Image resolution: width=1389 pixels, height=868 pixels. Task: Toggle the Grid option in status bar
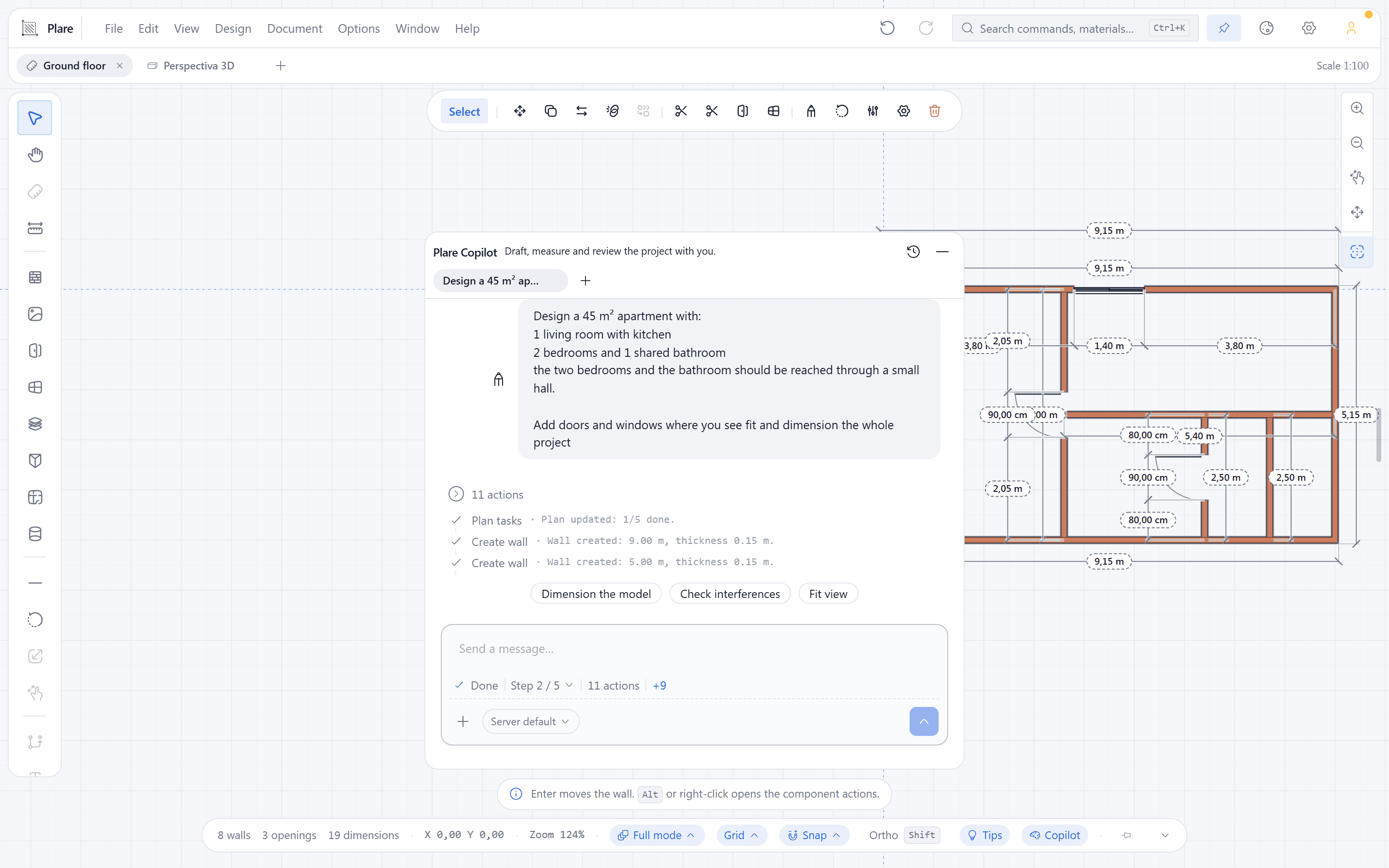click(x=741, y=835)
